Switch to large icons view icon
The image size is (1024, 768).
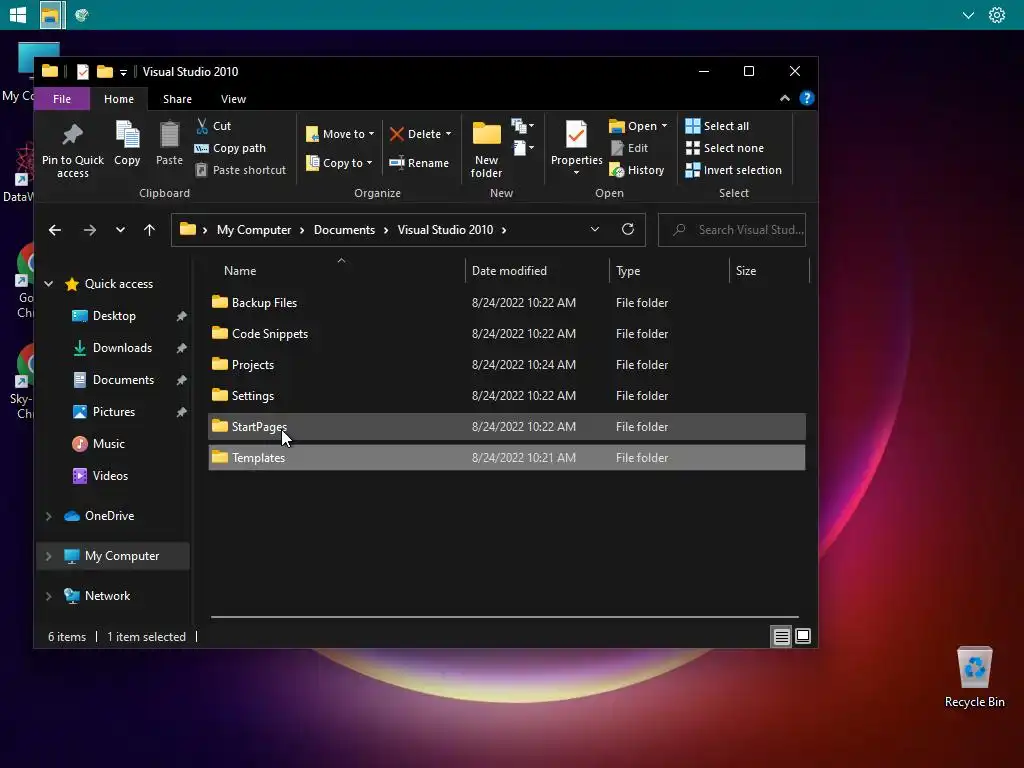click(x=803, y=636)
